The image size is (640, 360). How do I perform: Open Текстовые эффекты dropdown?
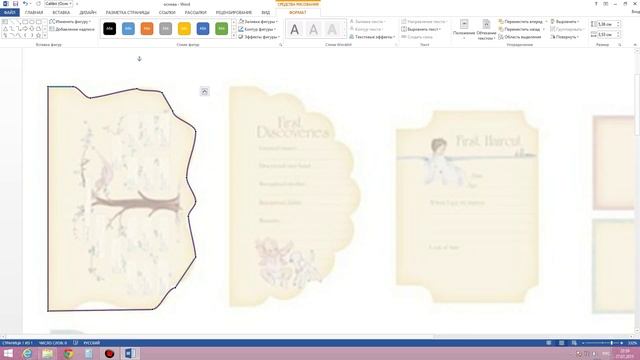click(372, 37)
